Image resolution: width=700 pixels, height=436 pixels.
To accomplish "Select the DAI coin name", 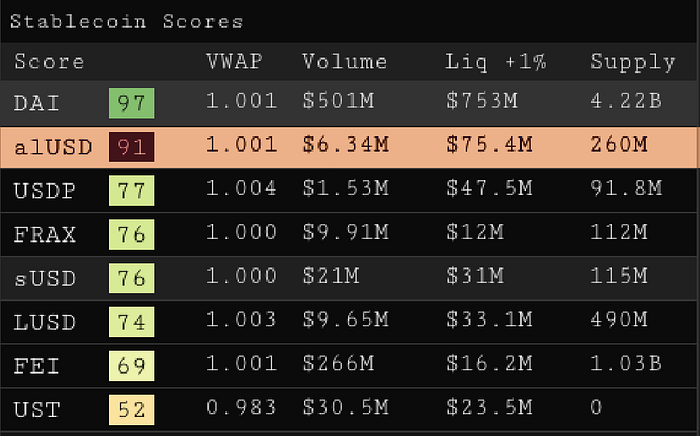I will click(37, 103).
